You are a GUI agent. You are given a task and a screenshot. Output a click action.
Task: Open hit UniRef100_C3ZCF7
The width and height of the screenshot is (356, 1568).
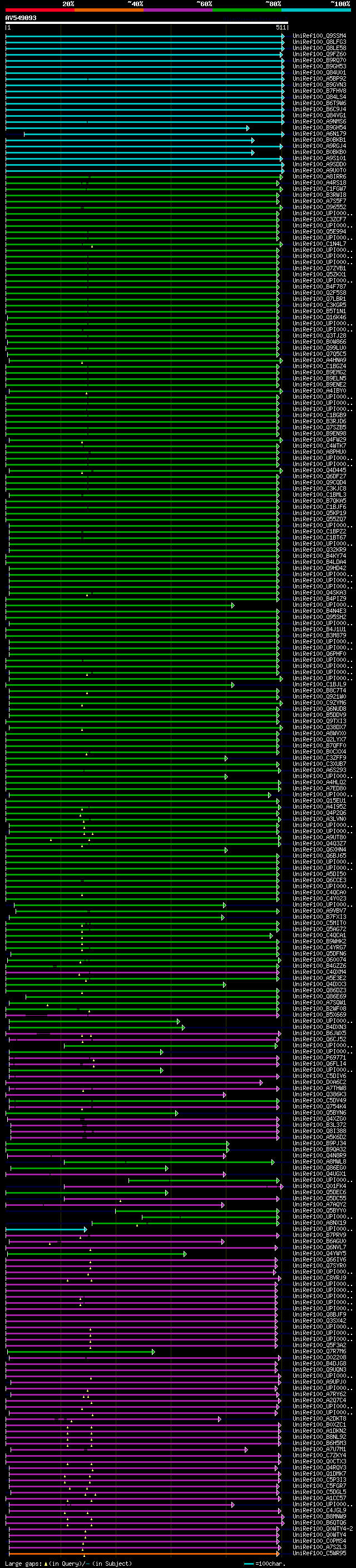319,219
